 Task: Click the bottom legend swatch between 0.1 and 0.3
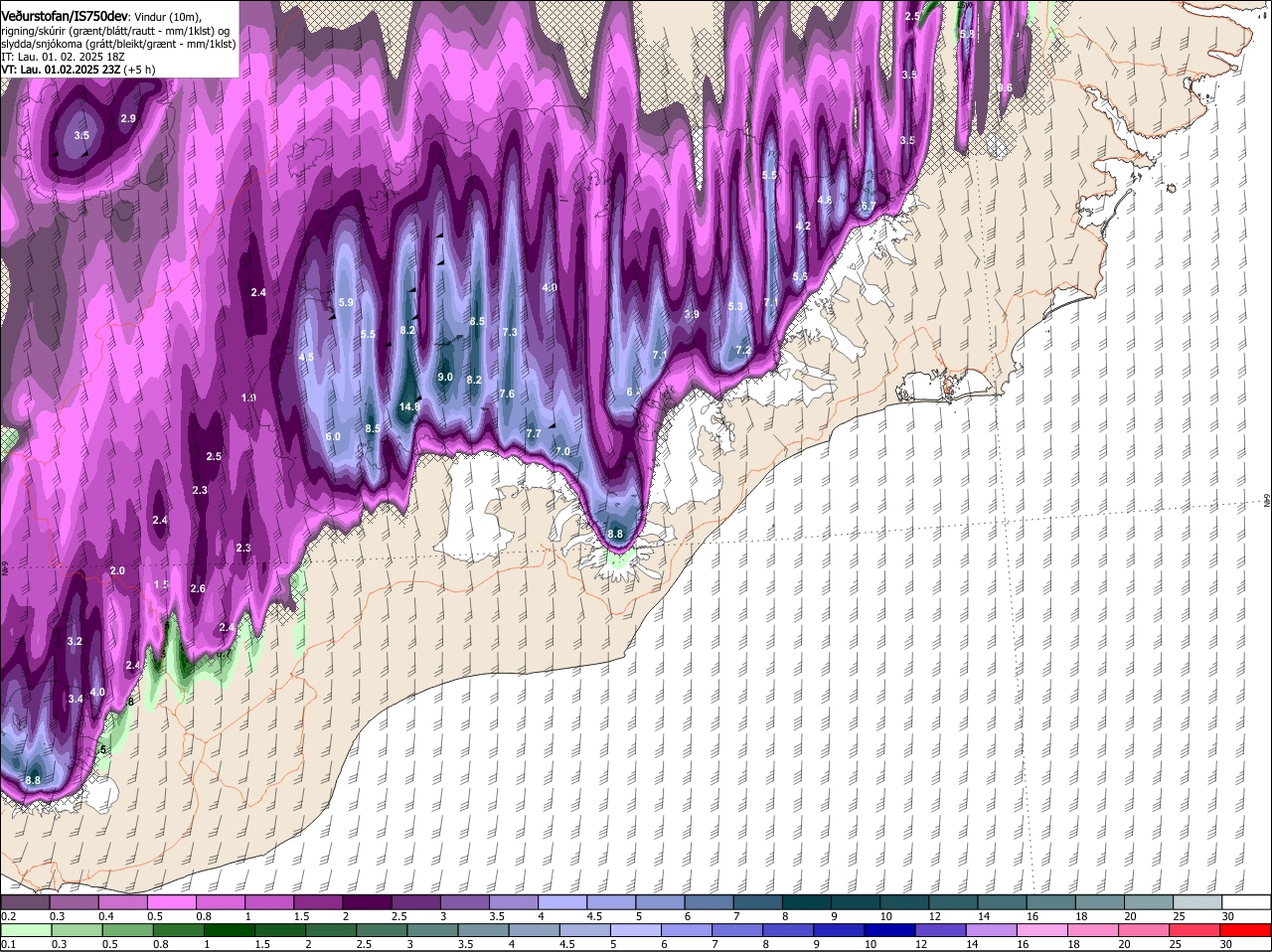[26, 930]
